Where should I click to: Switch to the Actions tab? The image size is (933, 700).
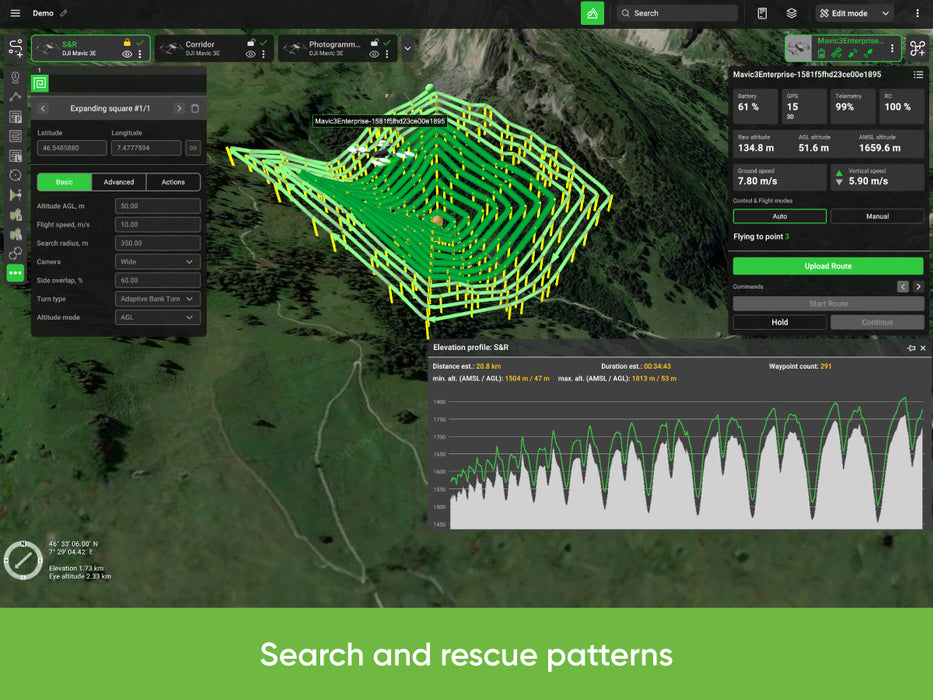coord(172,182)
